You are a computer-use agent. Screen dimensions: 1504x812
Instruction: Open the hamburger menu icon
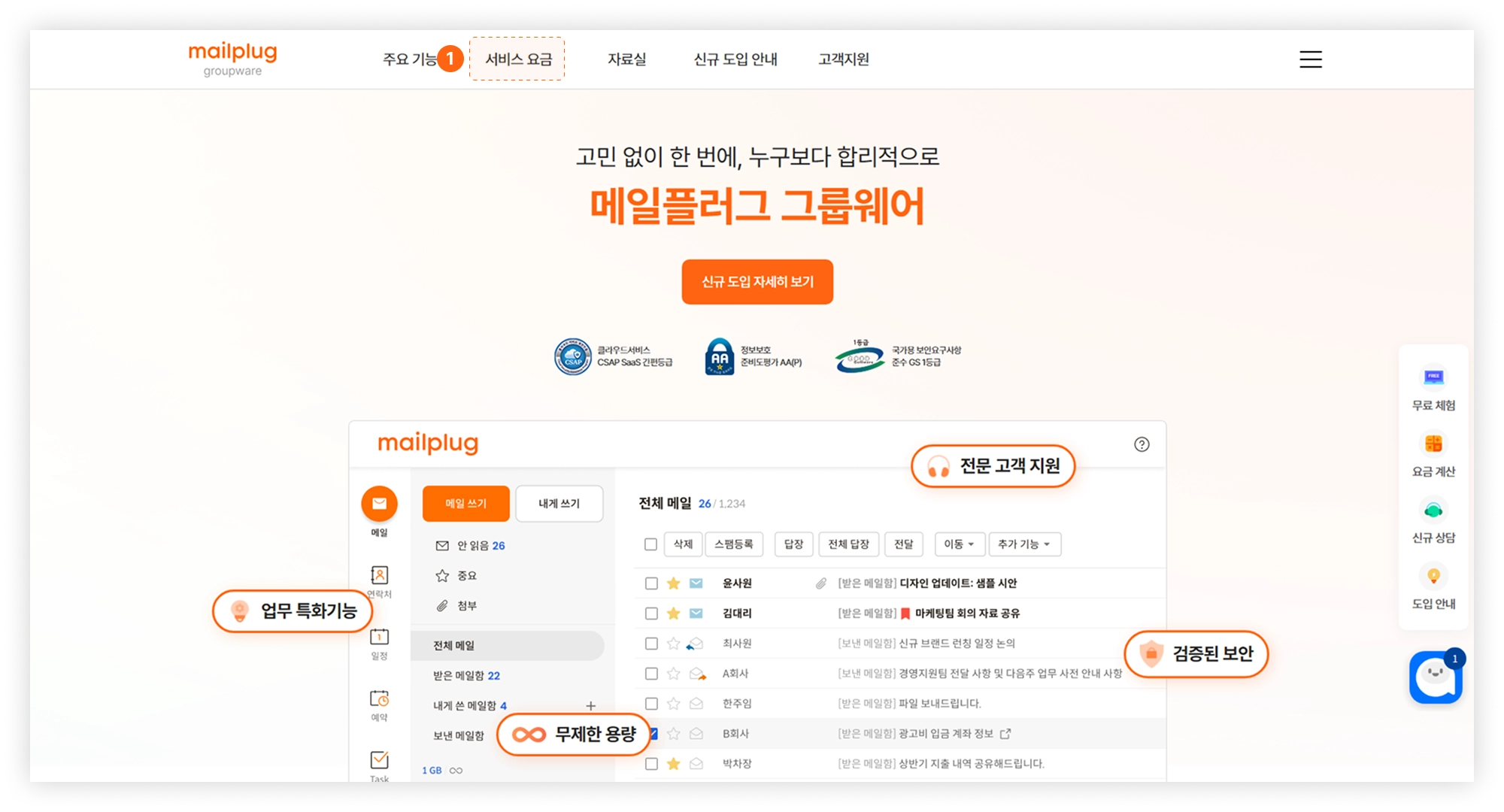click(1310, 59)
